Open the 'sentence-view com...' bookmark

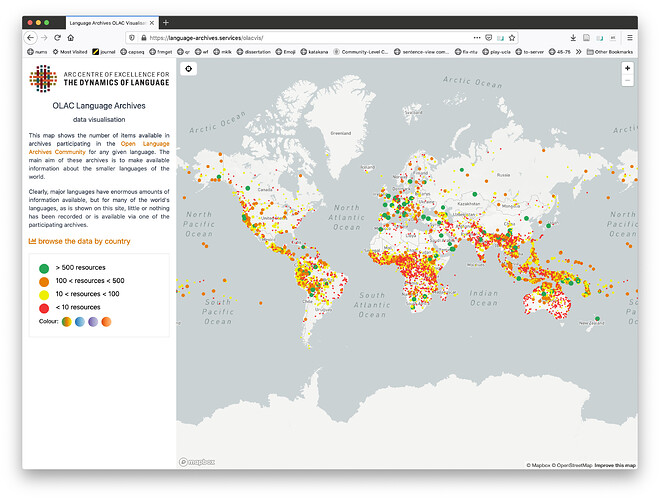(422, 52)
